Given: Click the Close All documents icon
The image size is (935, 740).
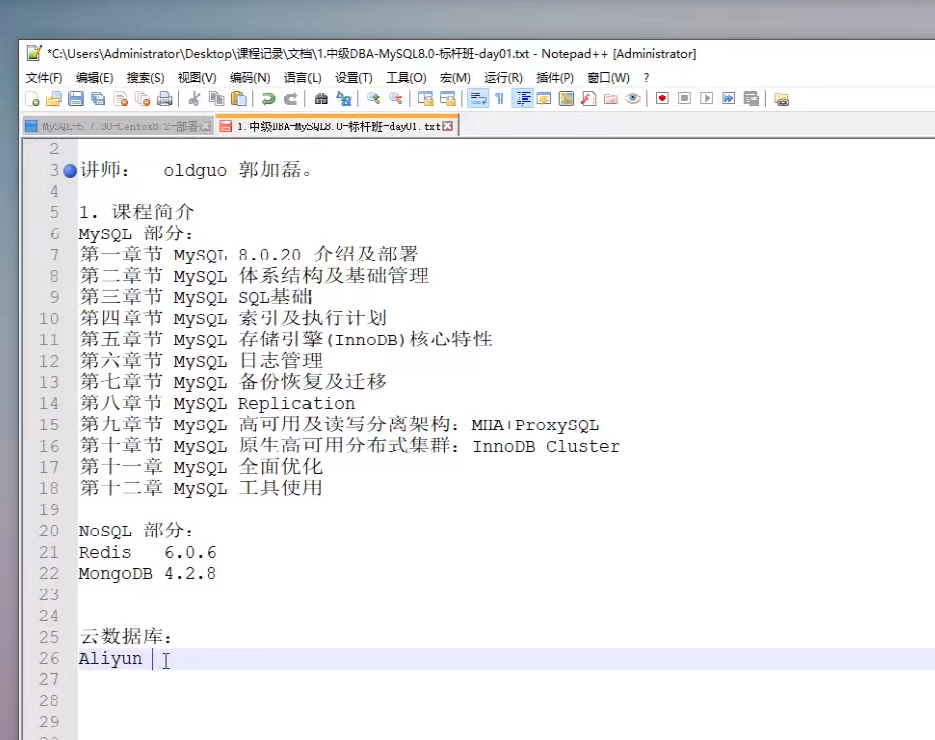Looking at the screenshot, I should 143,99.
